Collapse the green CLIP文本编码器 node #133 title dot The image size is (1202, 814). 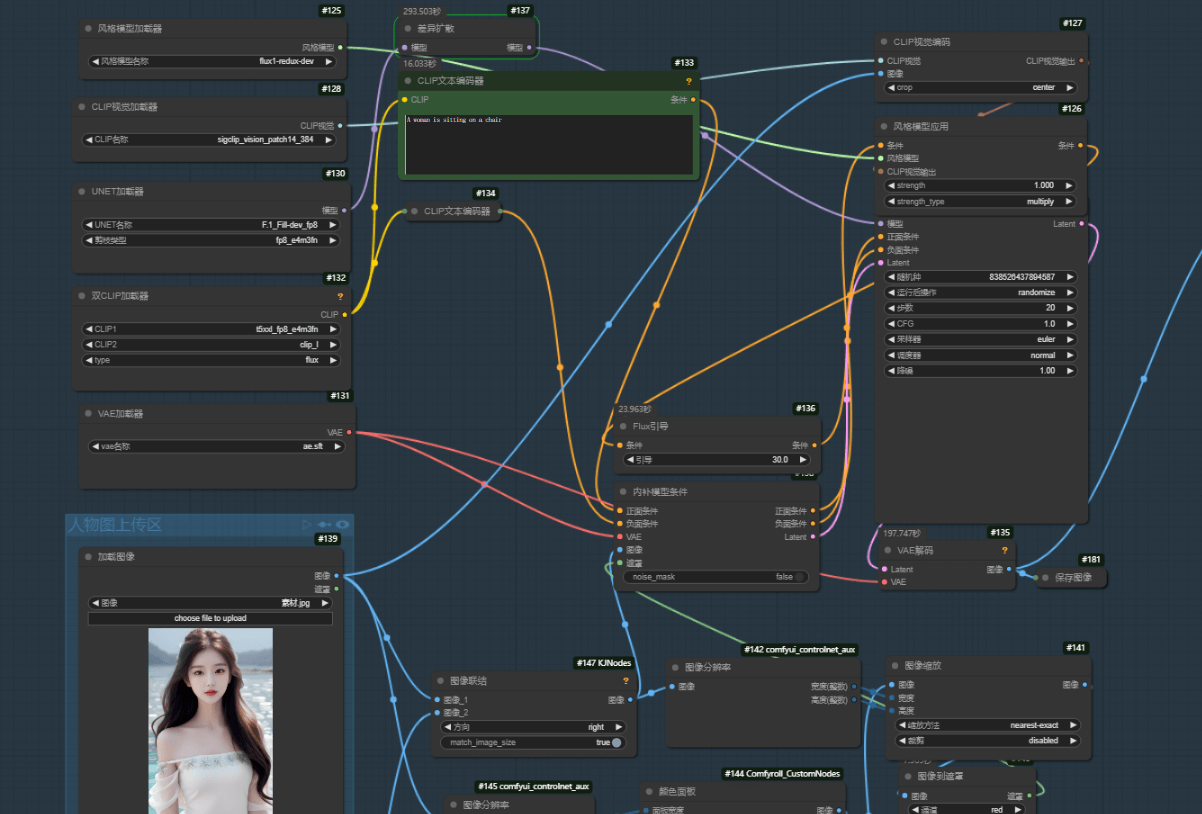coord(408,81)
